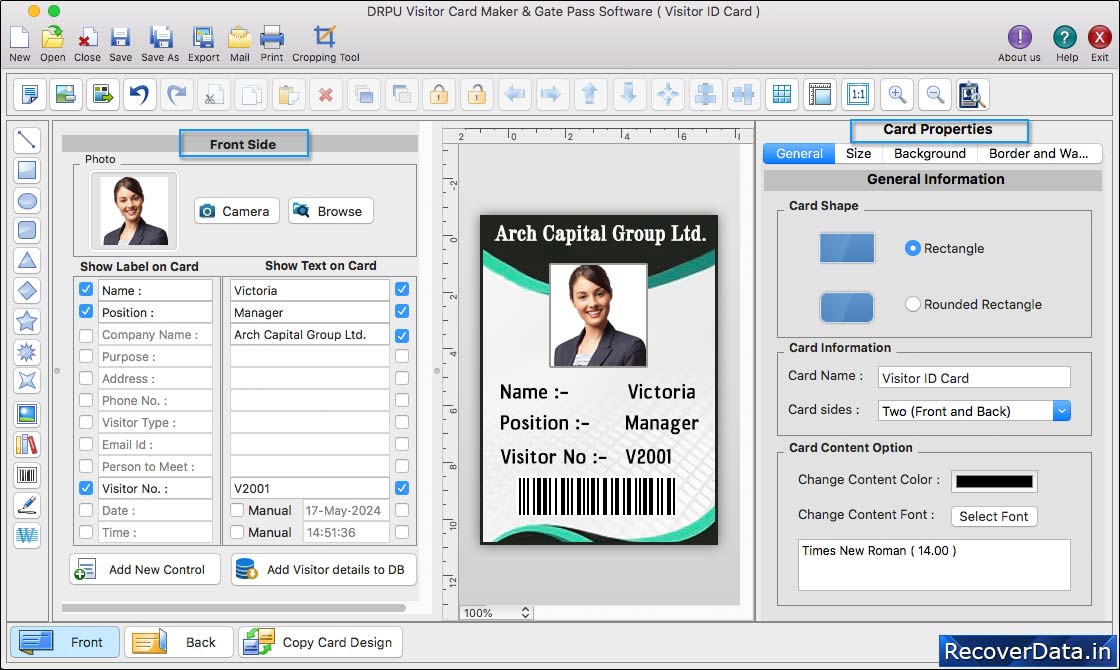1120x670 pixels.
Task: Switch to the Back card side
Action: [x=179, y=642]
